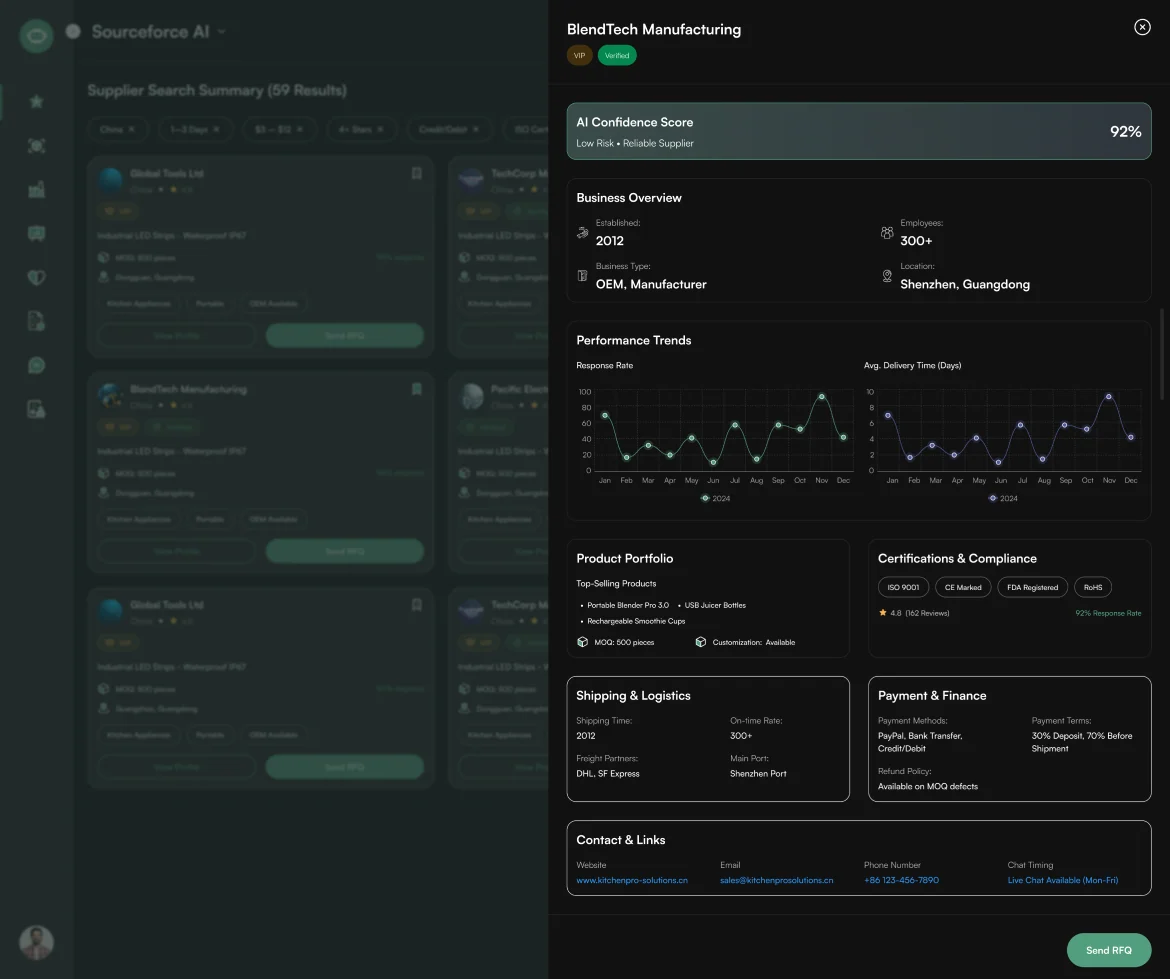The width and height of the screenshot is (1170, 979).
Task: Open the document icon in sidebar
Action: point(36,321)
